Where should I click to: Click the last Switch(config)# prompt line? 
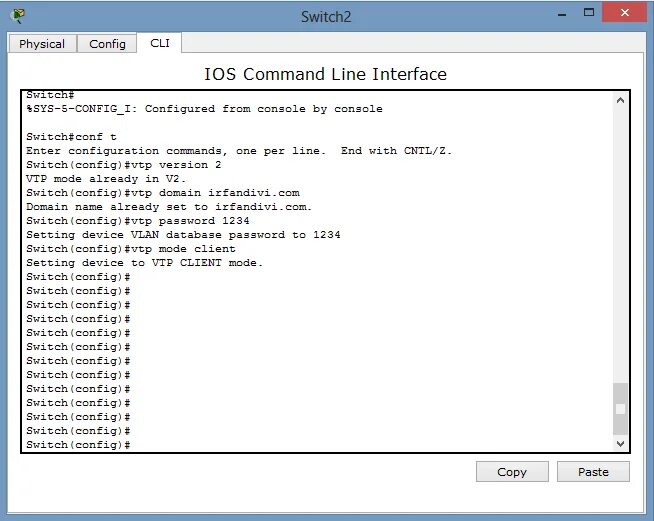pyautogui.click(x=78, y=445)
